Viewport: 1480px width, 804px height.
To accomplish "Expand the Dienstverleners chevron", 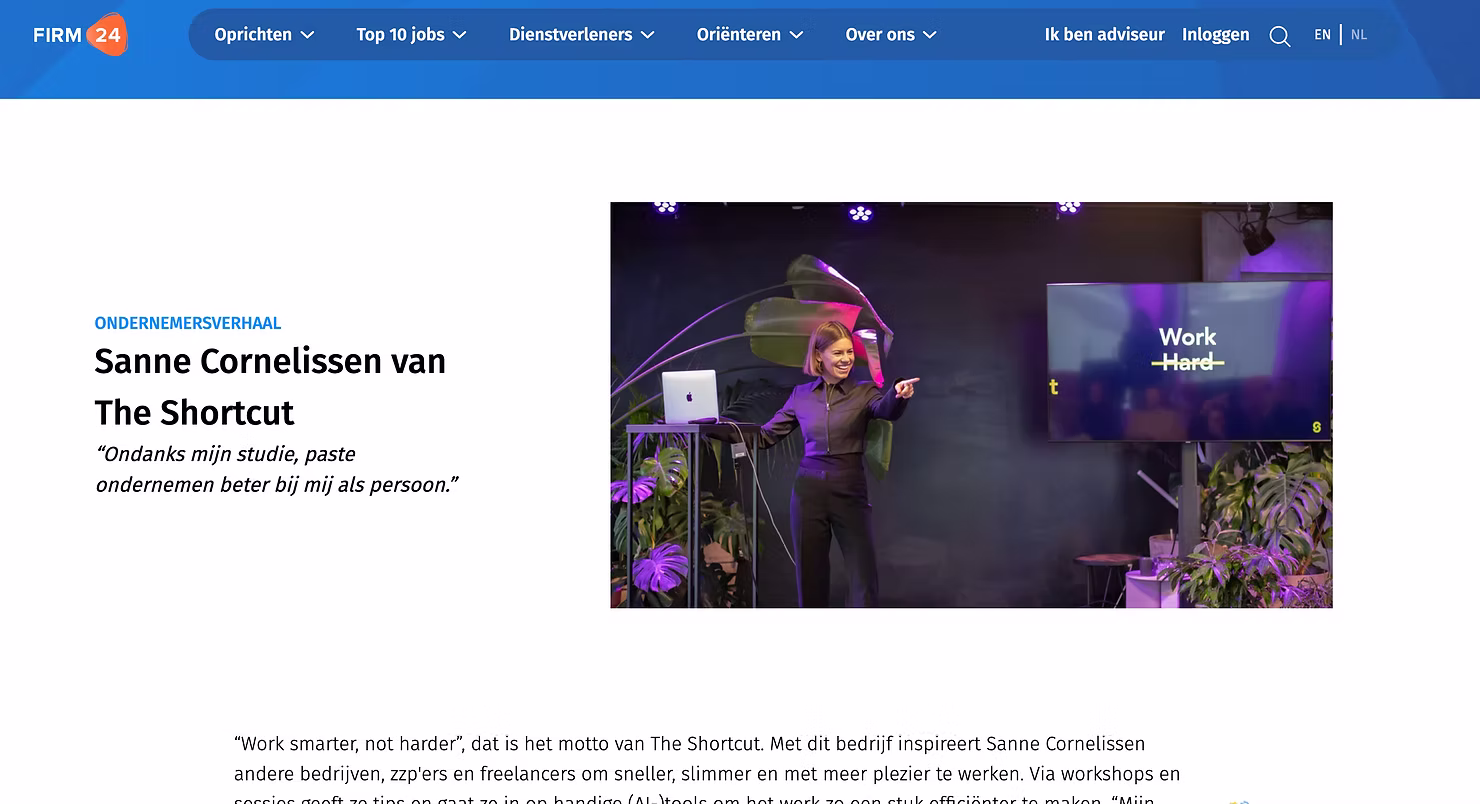I will pos(648,35).
